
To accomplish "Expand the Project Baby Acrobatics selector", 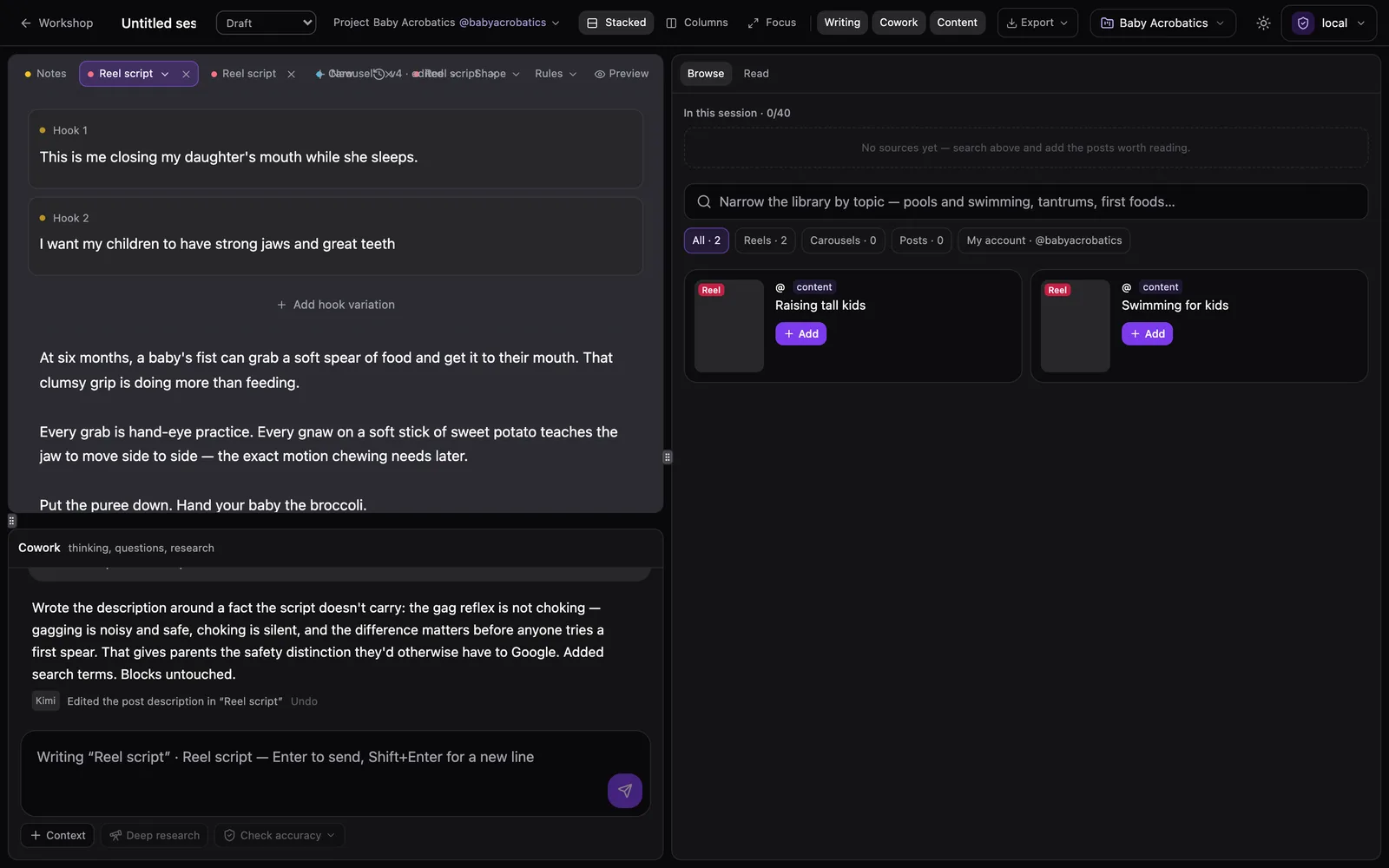I will (x=446, y=23).
